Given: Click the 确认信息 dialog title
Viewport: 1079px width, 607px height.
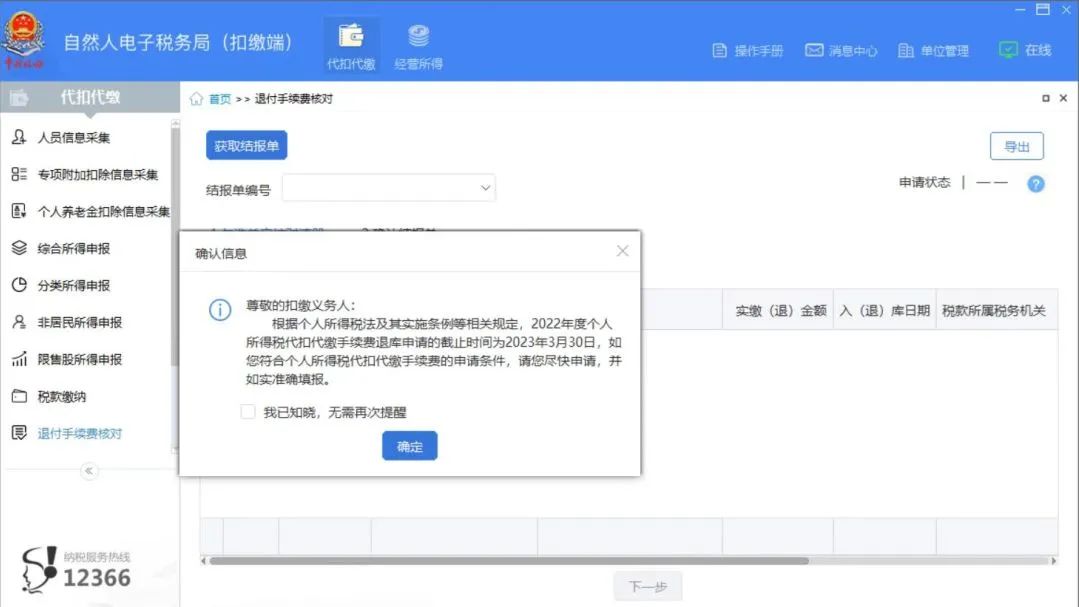Looking at the screenshot, I should point(221,253).
